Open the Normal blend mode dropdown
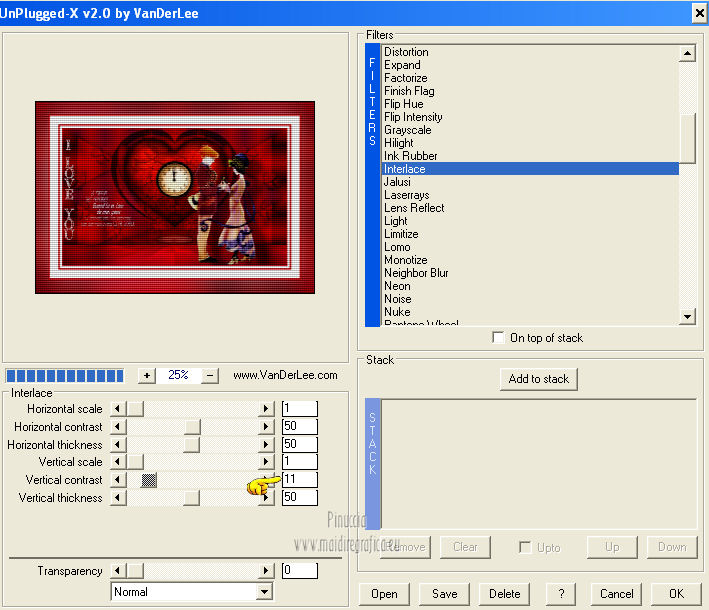 click(264, 591)
